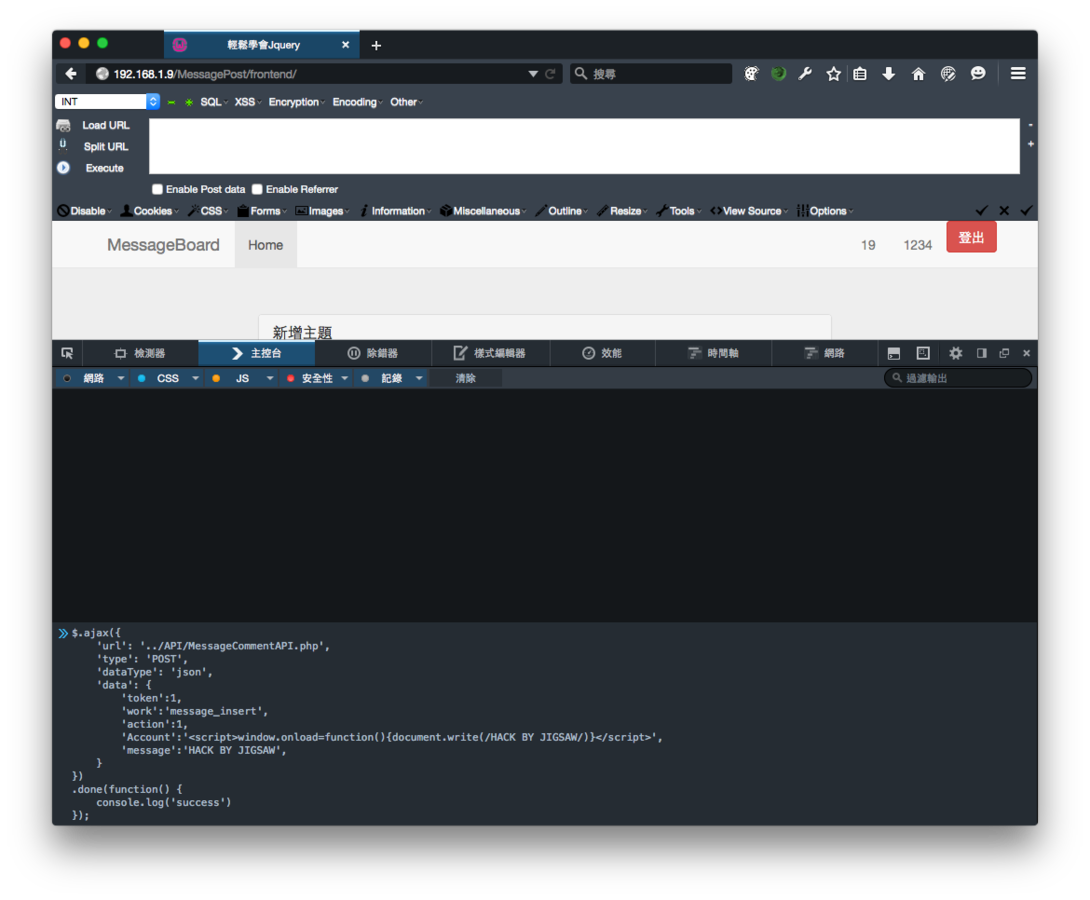1090x900 pixels.
Task: Click the green plus star icon in HackBar
Action: point(188,102)
